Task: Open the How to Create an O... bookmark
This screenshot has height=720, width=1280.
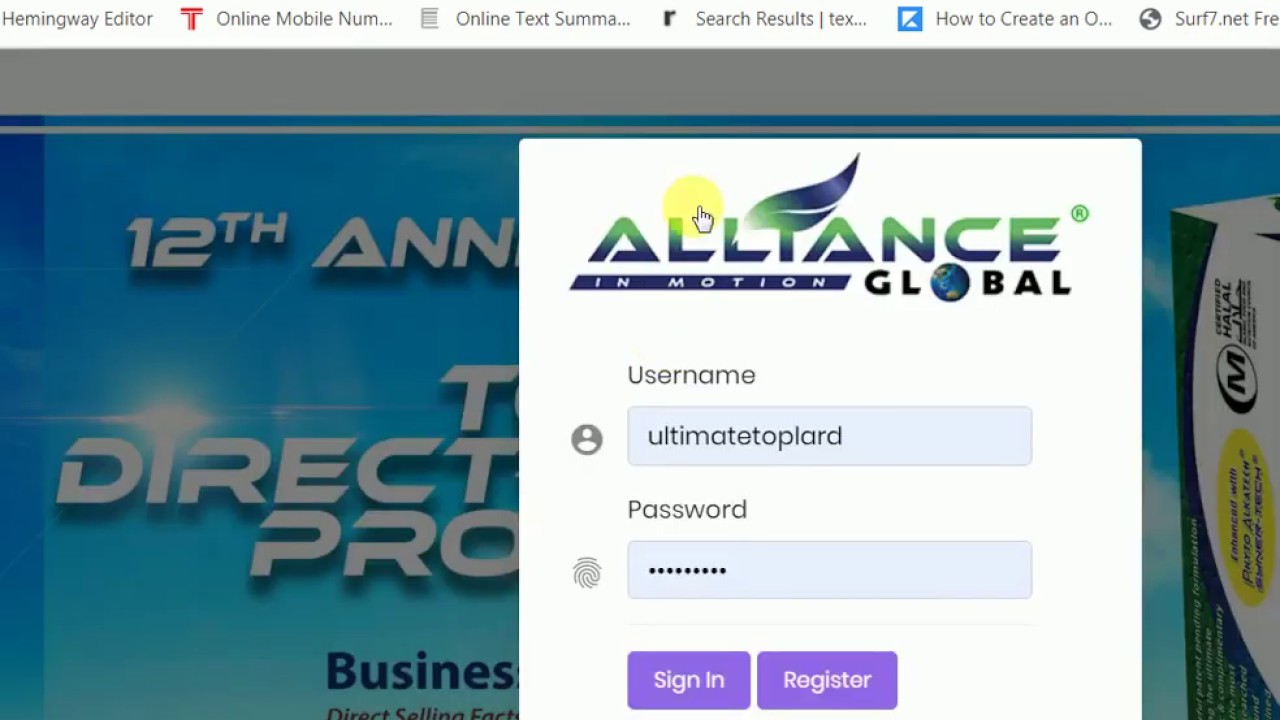Action: click(1023, 19)
